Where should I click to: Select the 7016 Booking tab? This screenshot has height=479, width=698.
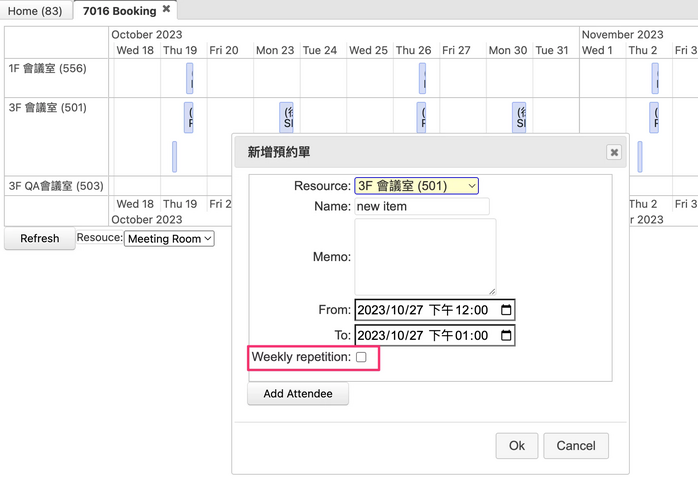click(x=118, y=11)
